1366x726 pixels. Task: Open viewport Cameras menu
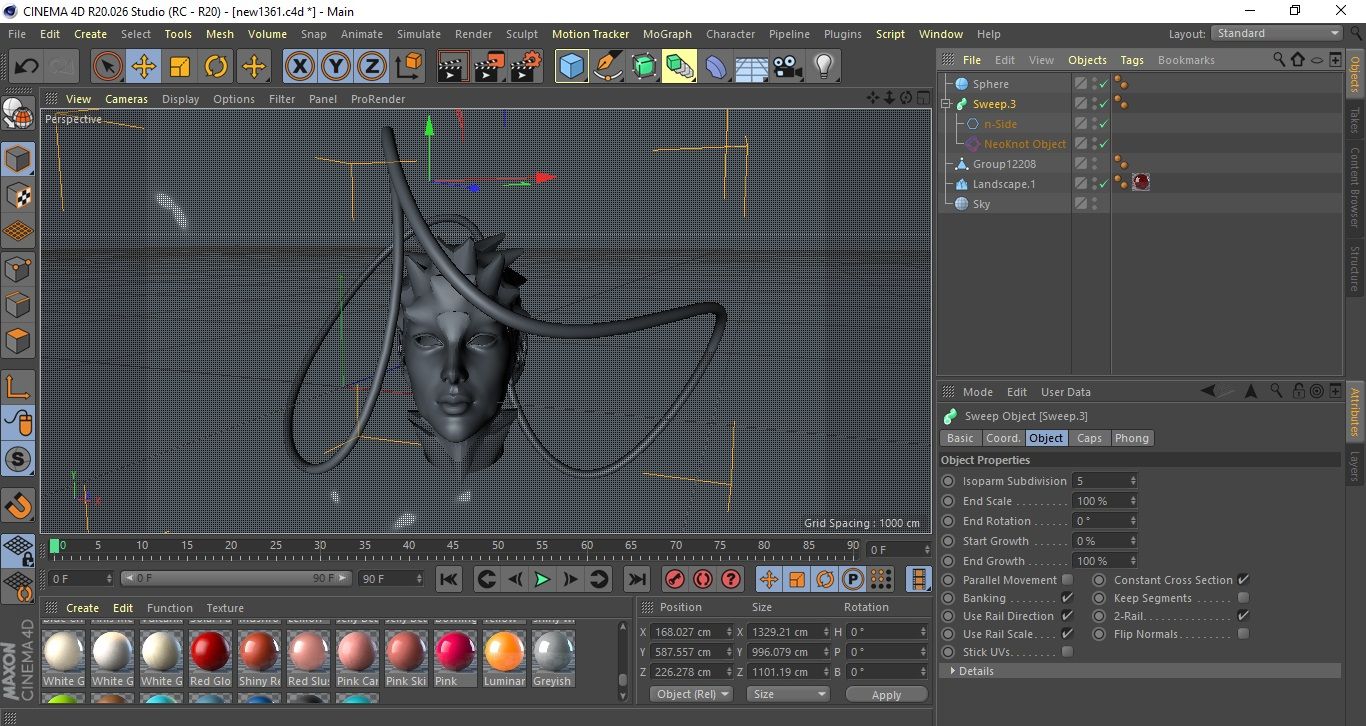127,99
